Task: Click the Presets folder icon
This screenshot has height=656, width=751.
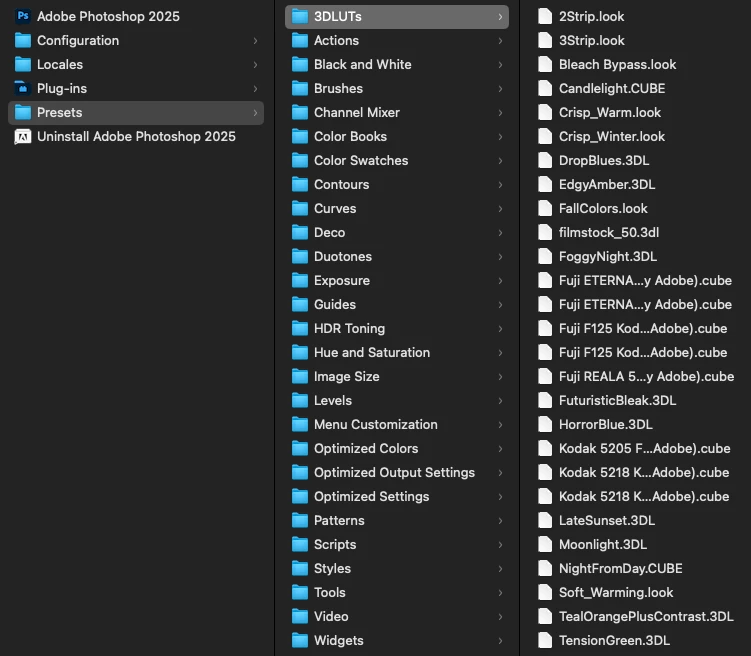Action: point(23,113)
